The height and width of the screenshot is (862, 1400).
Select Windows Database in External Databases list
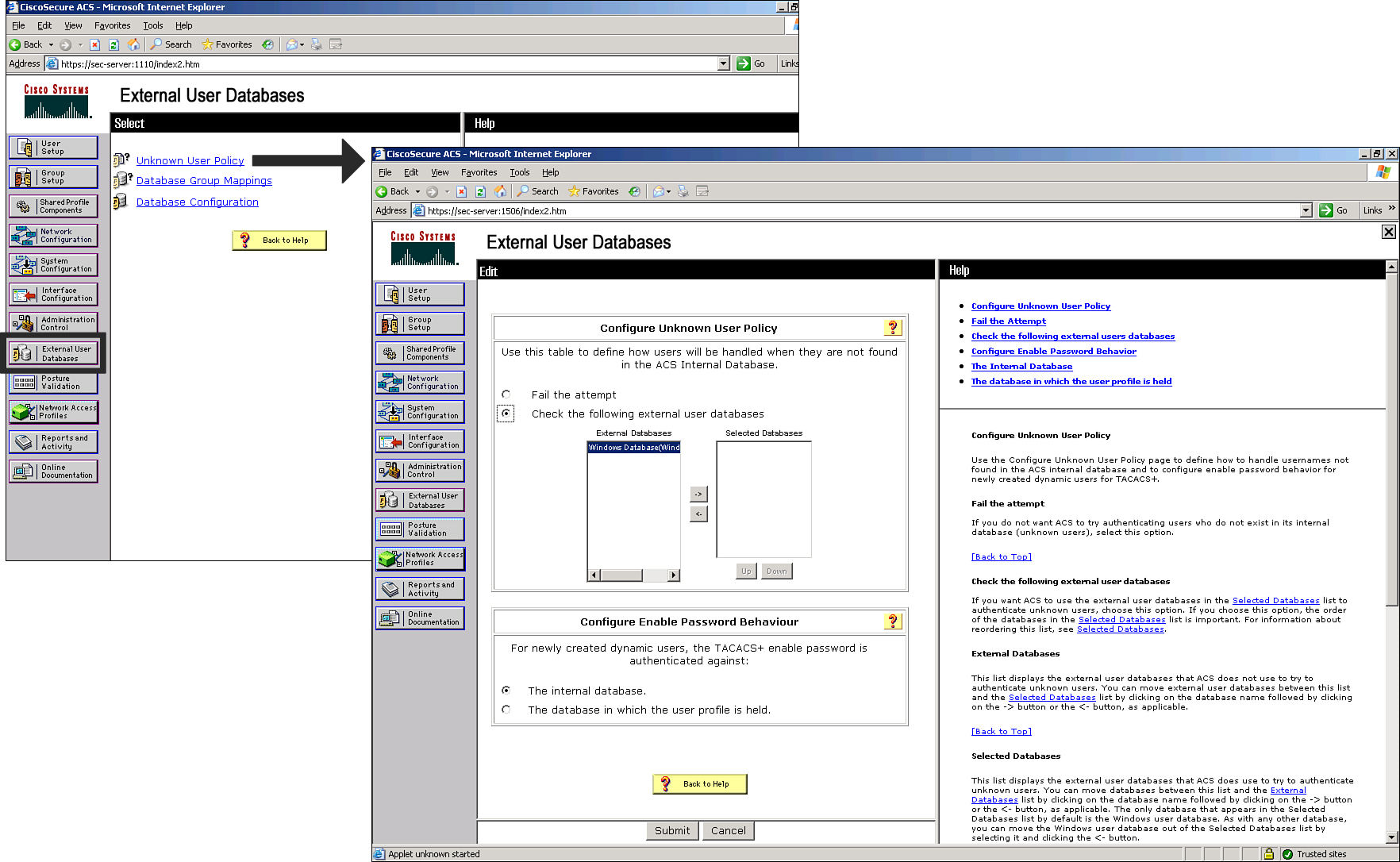(633, 448)
